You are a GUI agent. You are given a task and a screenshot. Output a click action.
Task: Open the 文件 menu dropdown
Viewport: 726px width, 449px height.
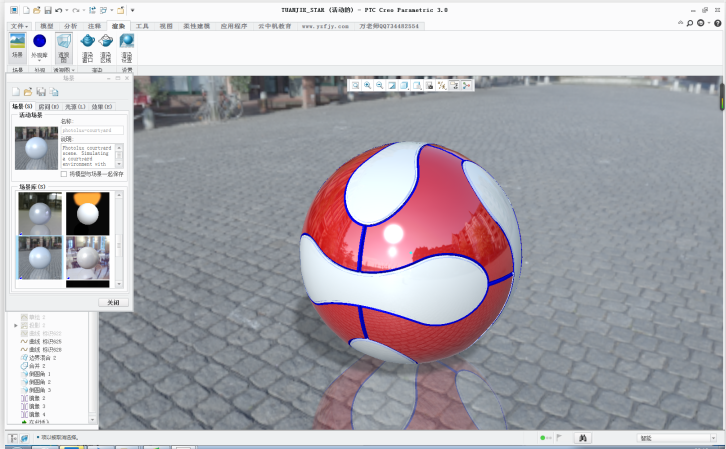(x=19, y=26)
